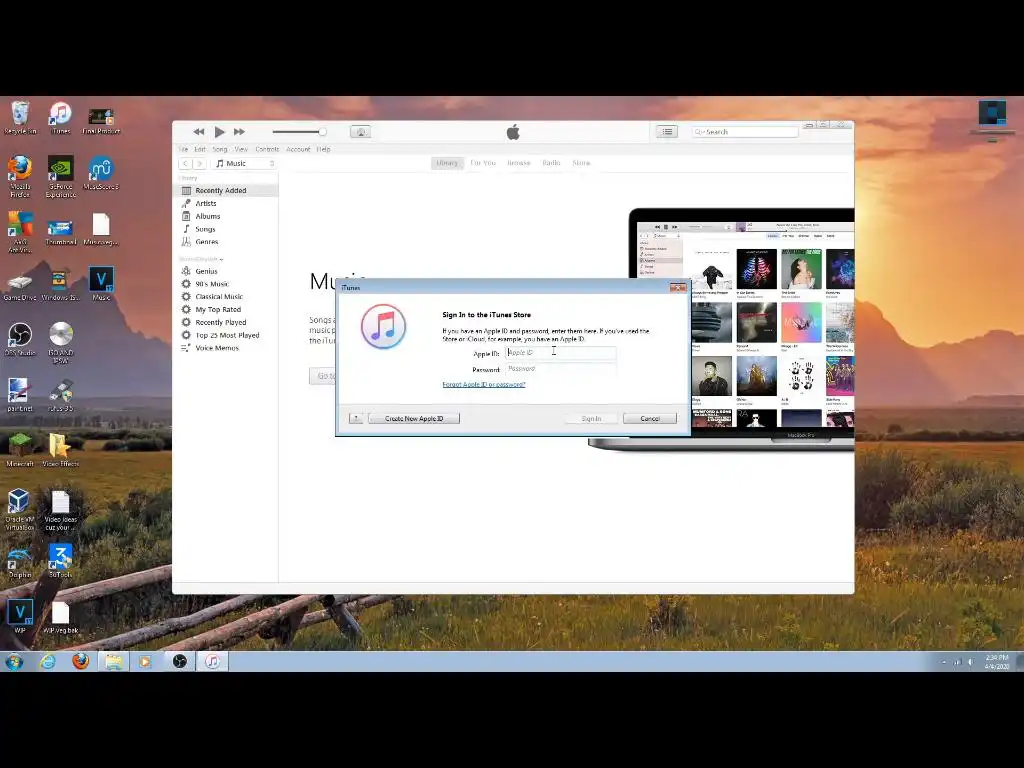Open the GeForce Experience desktop icon
The width and height of the screenshot is (1024, 768).
(61, 176)
